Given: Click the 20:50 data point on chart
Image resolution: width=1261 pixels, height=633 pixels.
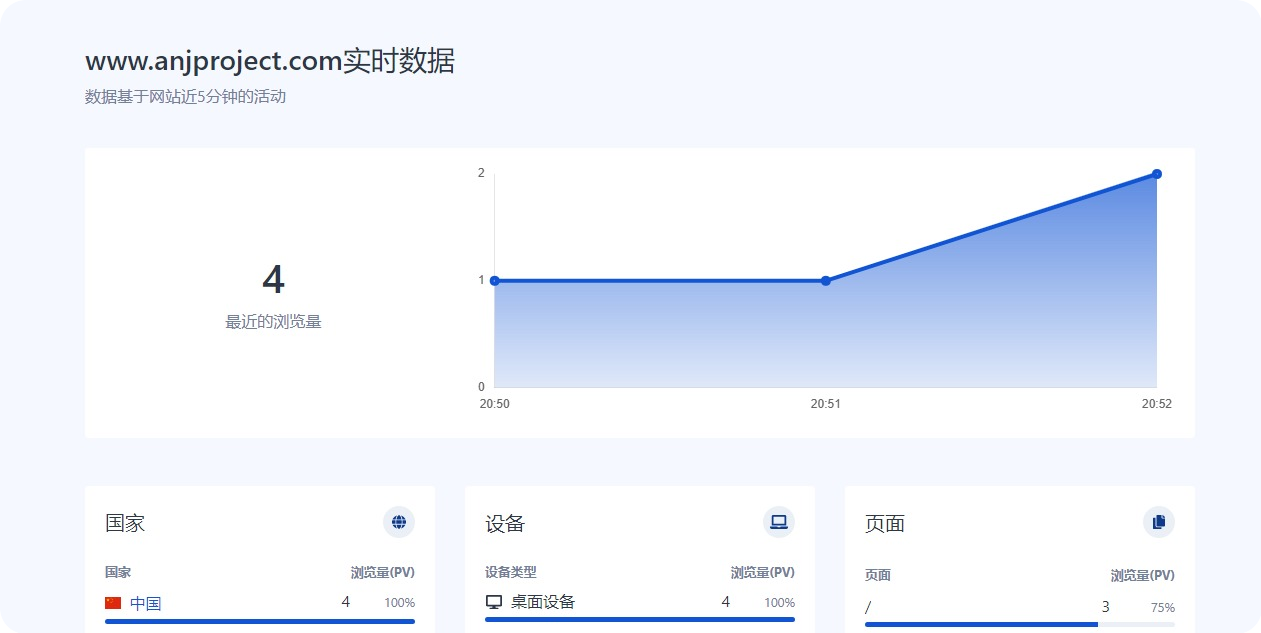Looking at the screenshot, I should click(x=495, y=281).
